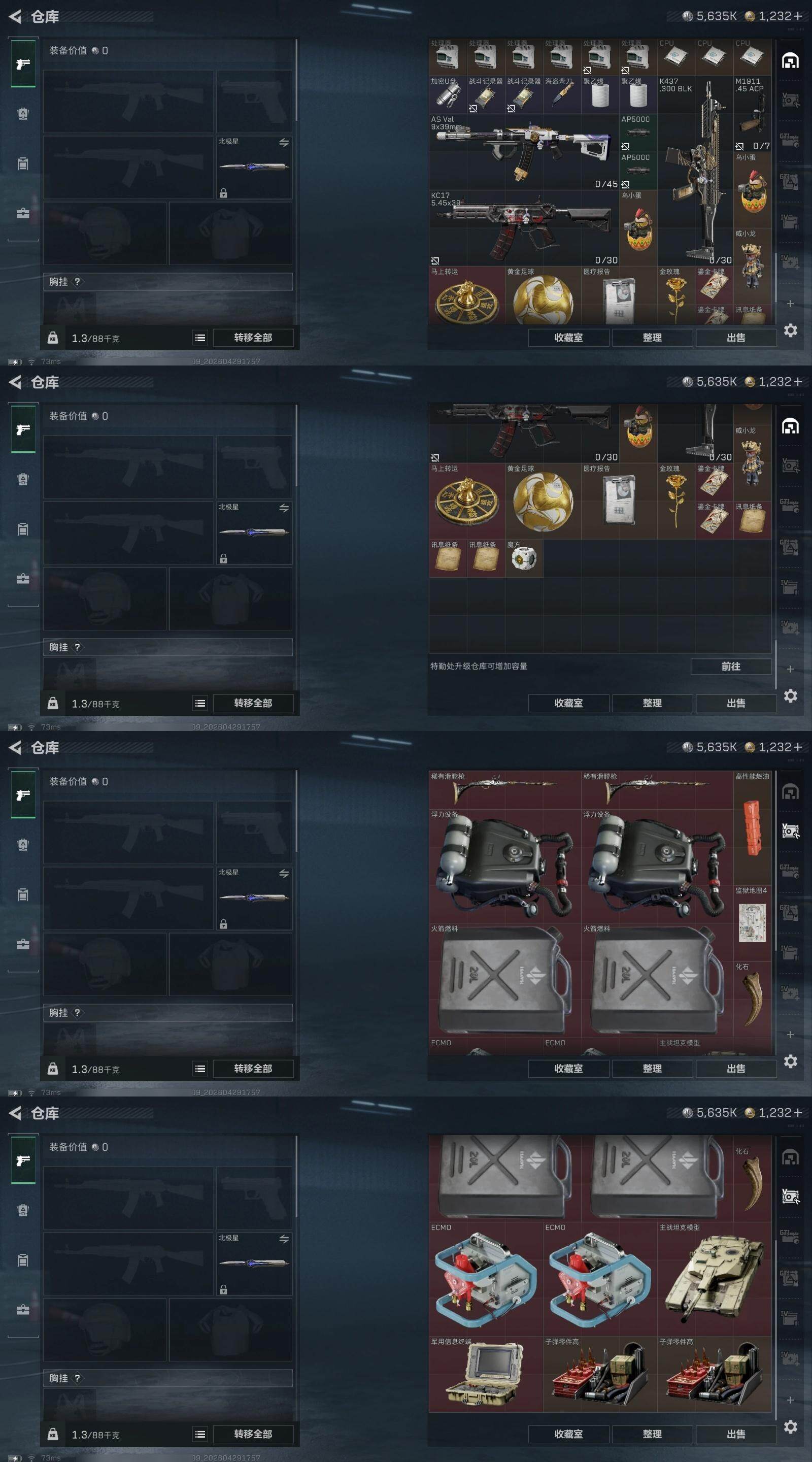Pick the red 高性能燃油 canister

click(x=753, y=828)
